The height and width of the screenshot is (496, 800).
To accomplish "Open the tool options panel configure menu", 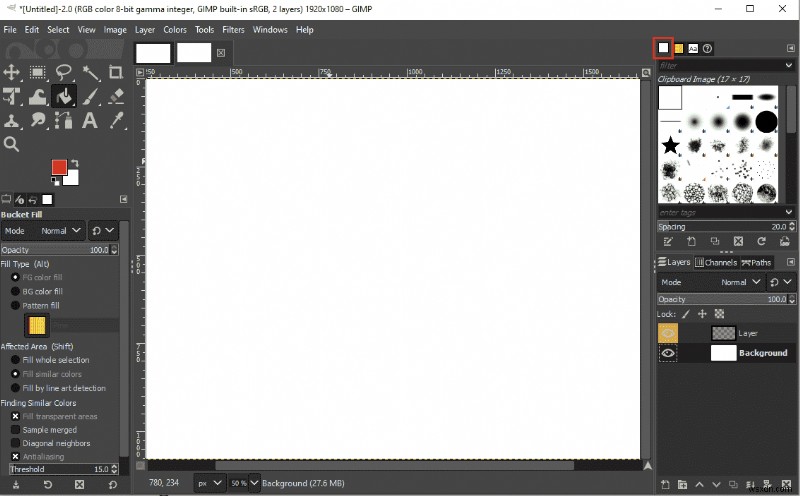I will [x=123, y=200].
